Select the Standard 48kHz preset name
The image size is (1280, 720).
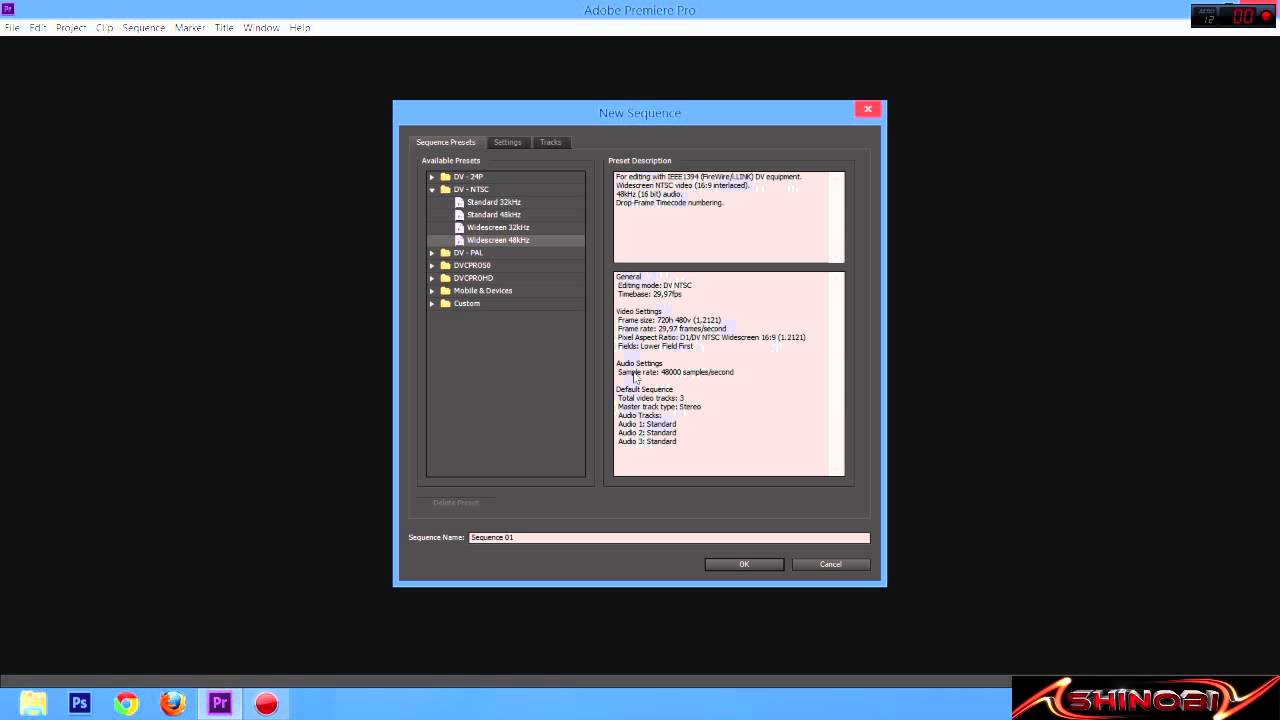[x=494, y=215]
